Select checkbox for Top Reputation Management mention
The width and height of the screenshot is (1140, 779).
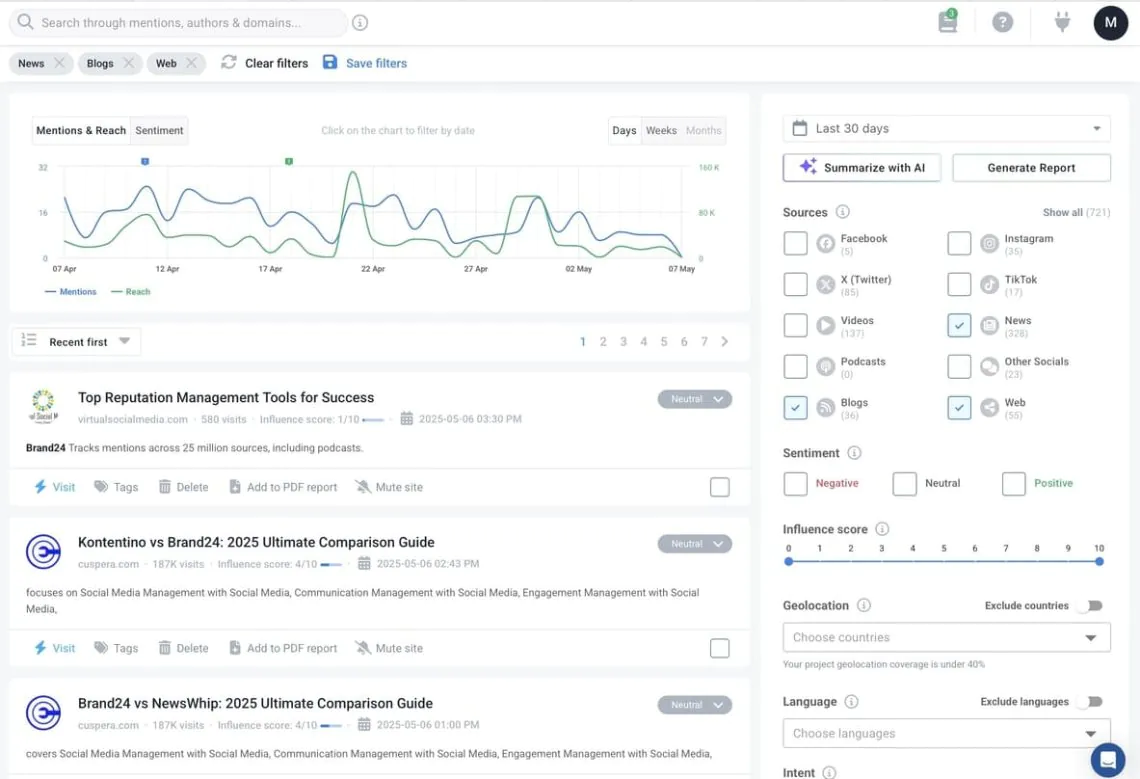pos(719,487)
